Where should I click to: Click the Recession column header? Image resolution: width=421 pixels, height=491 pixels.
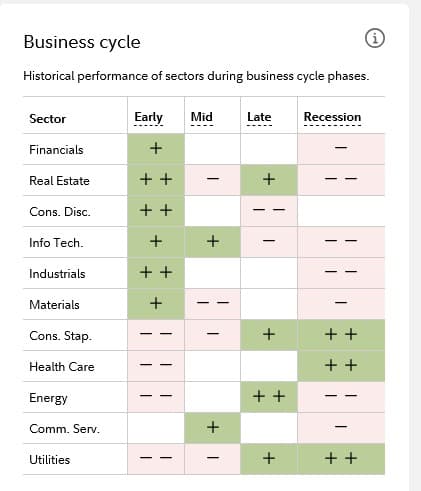[x=332, y=117]
